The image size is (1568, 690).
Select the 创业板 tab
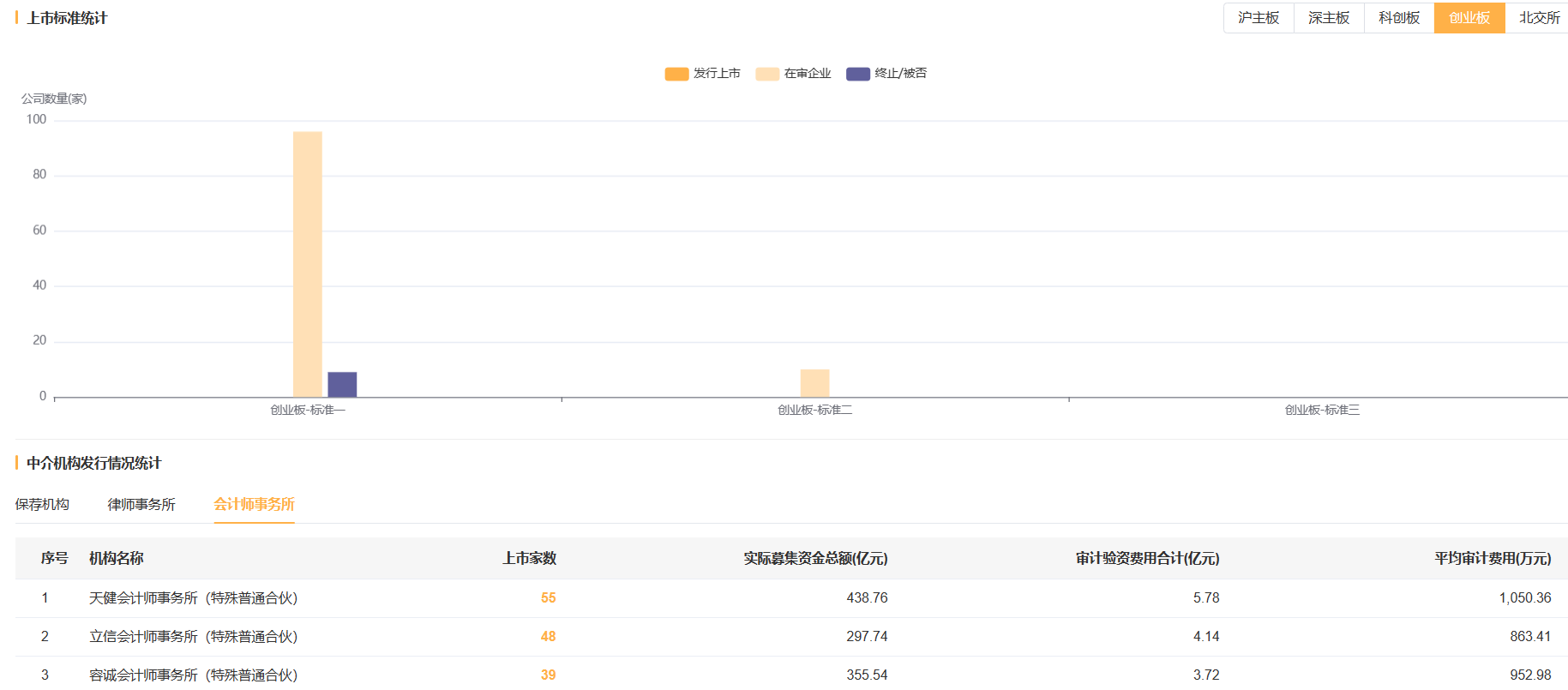tap(1469, 18)
